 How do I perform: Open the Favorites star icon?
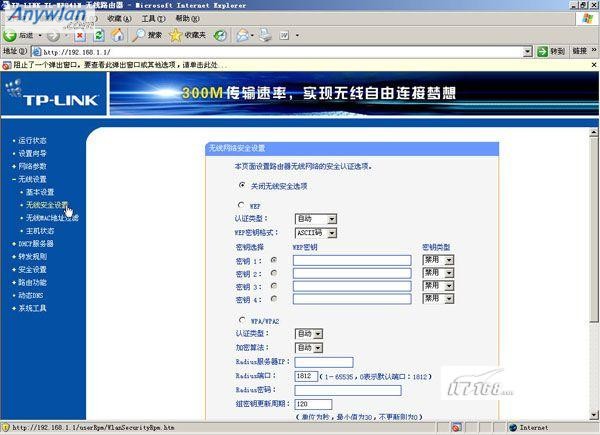click(x=175, y=35)
